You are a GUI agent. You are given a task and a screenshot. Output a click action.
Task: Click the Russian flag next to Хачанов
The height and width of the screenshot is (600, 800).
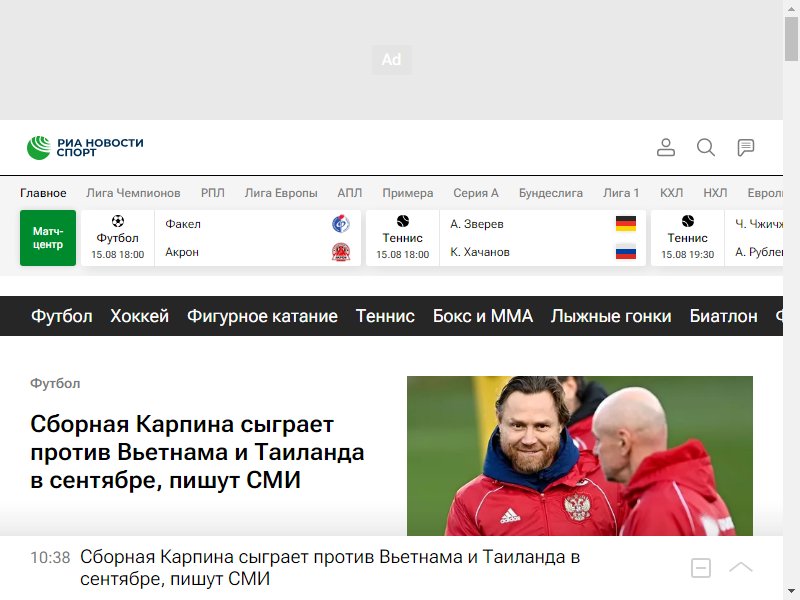(x=626, y=252)
